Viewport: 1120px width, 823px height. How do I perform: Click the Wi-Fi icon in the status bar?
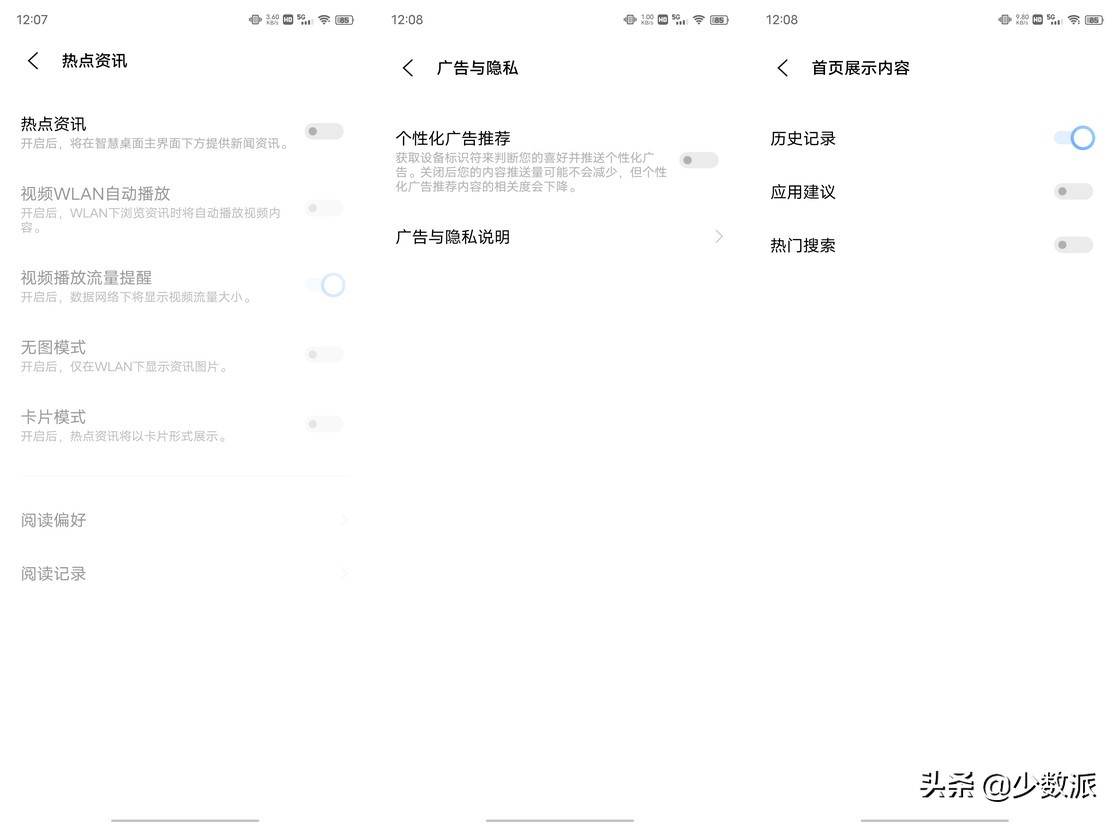pos(324,19)
